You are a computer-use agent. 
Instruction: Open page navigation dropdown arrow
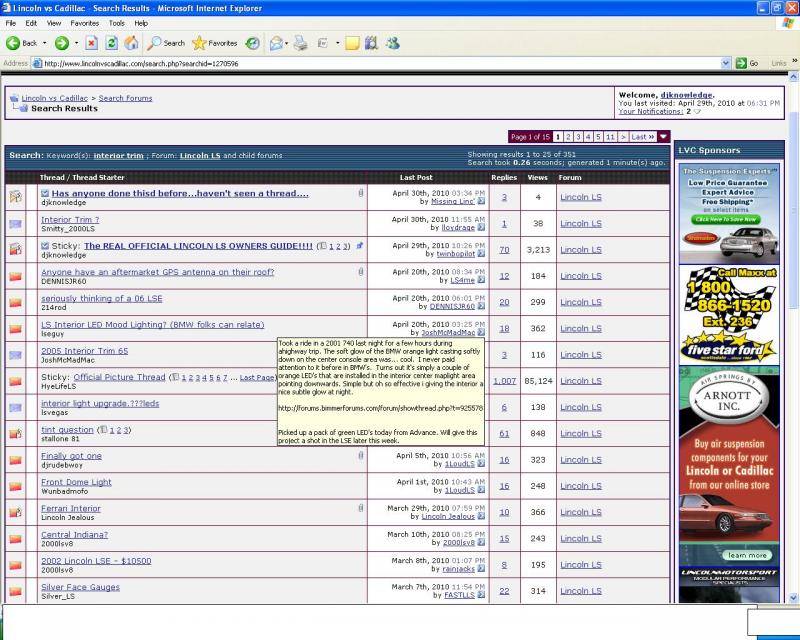(663, 136)
